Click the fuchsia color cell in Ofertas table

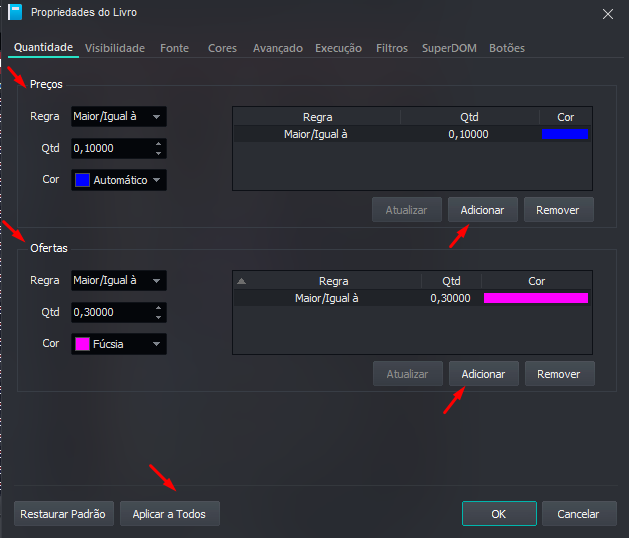536,298
